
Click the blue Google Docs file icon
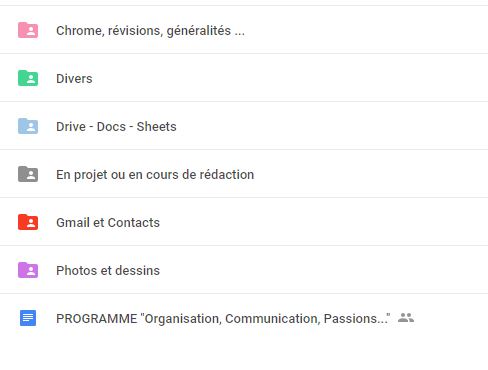(x=28, y=318)
